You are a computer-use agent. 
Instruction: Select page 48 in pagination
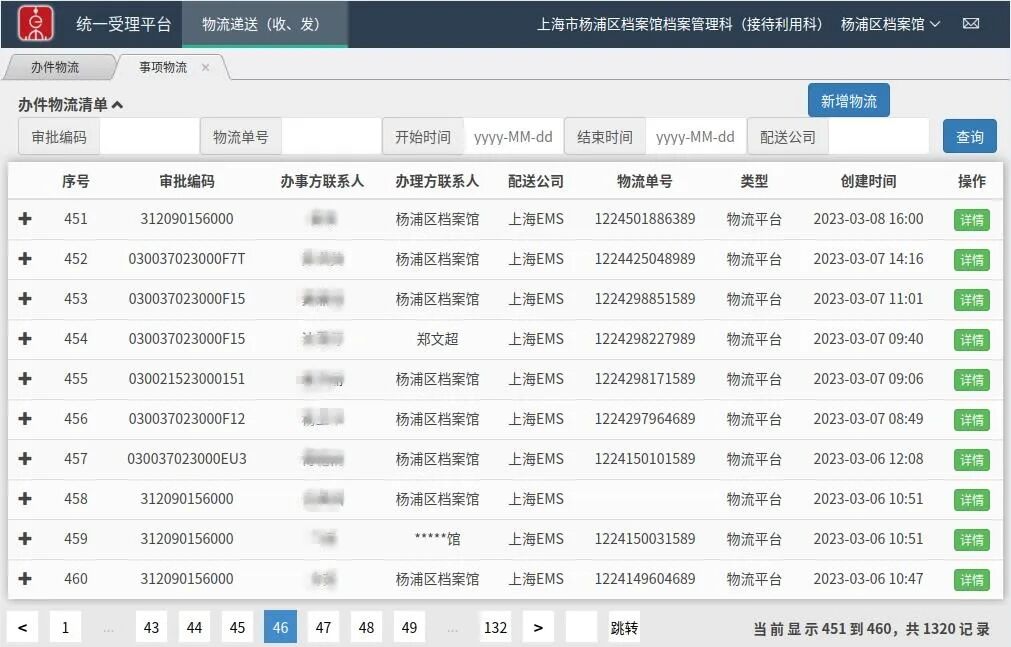(x=366, y=627)
